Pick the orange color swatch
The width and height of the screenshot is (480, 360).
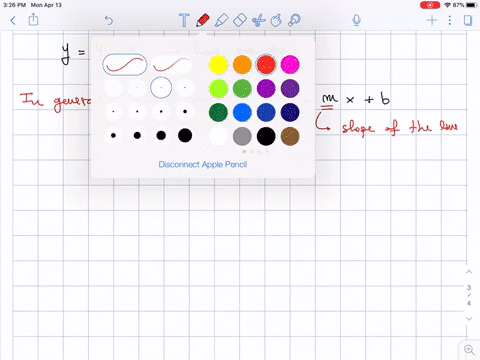pos(242,65)
